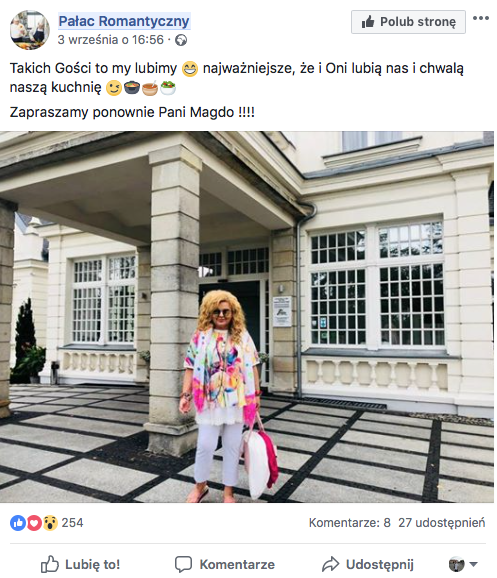Image resolution: width=497 pixels, height=578 pixels.
Task: Click the public globe privacy icon
Action: click(x=181, y=40)
